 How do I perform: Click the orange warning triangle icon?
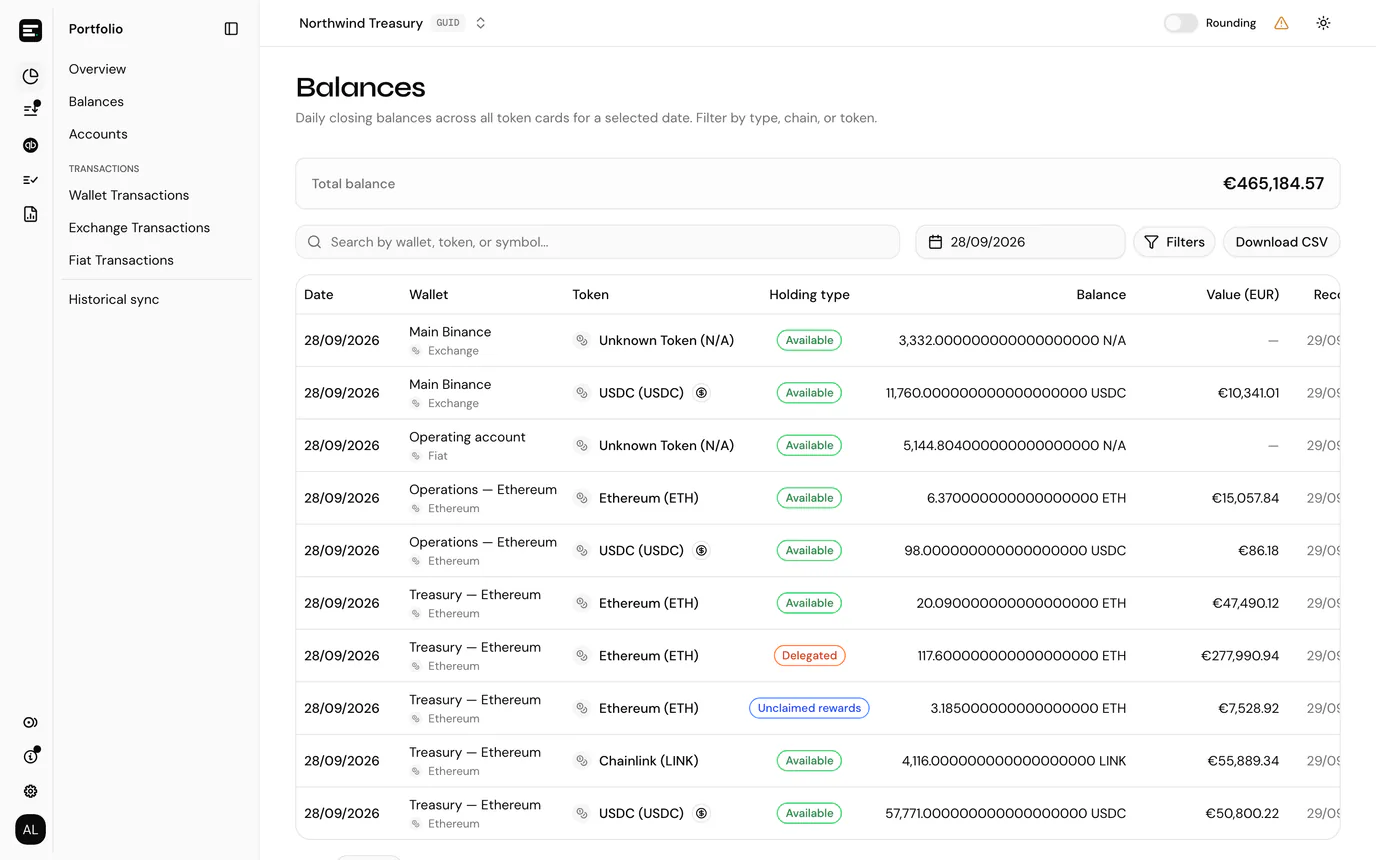[1281, 23]
